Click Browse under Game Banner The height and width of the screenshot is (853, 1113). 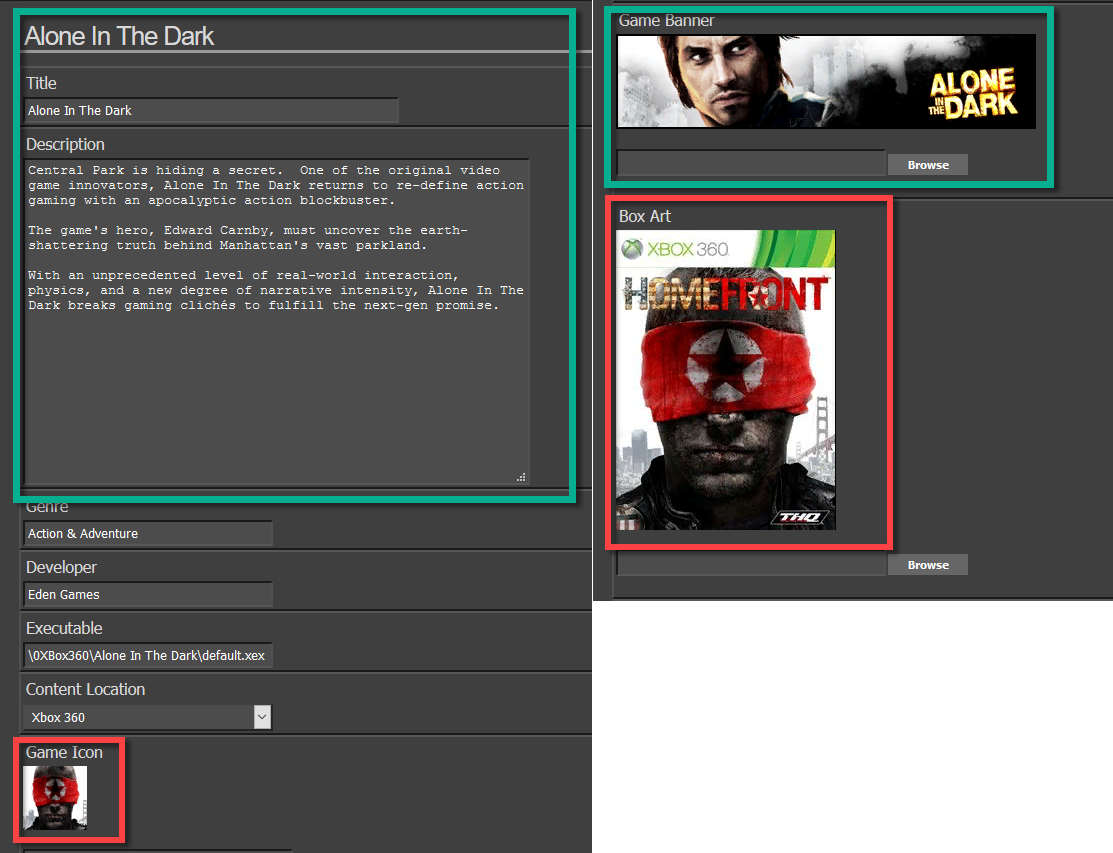click(928, 165)
